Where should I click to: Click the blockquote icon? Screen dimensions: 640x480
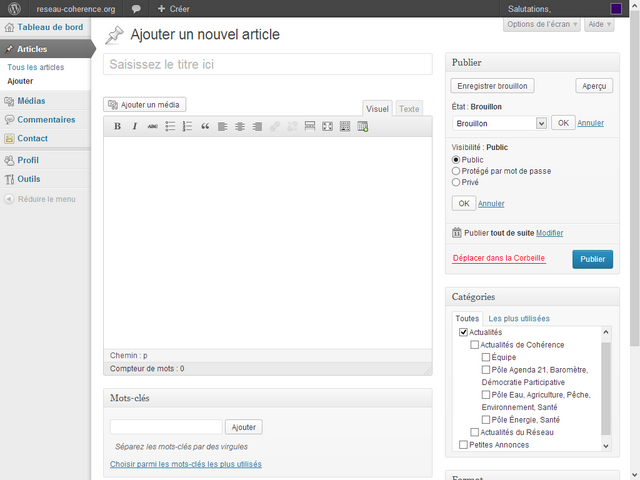click(205, 127)
